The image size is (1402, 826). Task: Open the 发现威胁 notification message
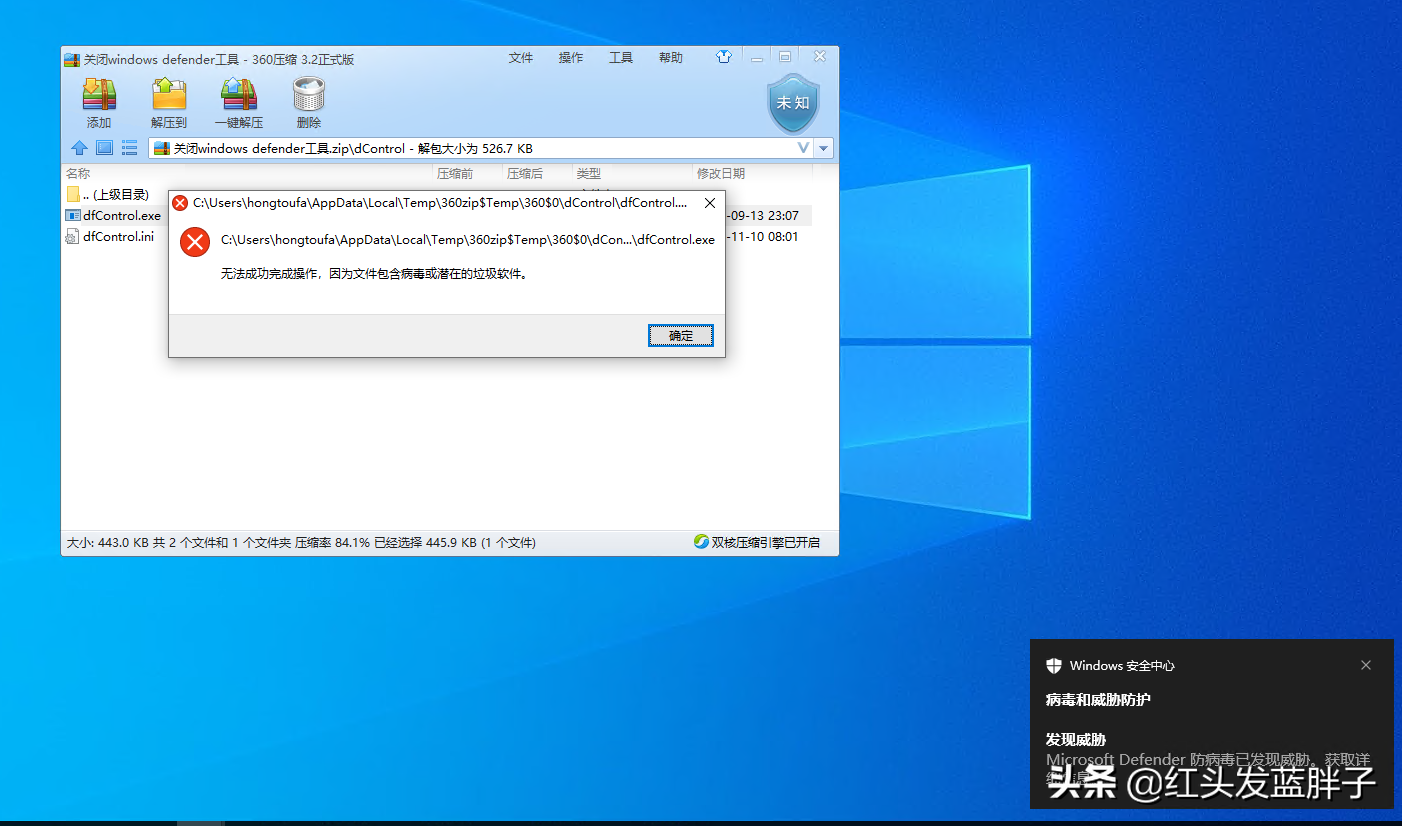click(1207, 760)
